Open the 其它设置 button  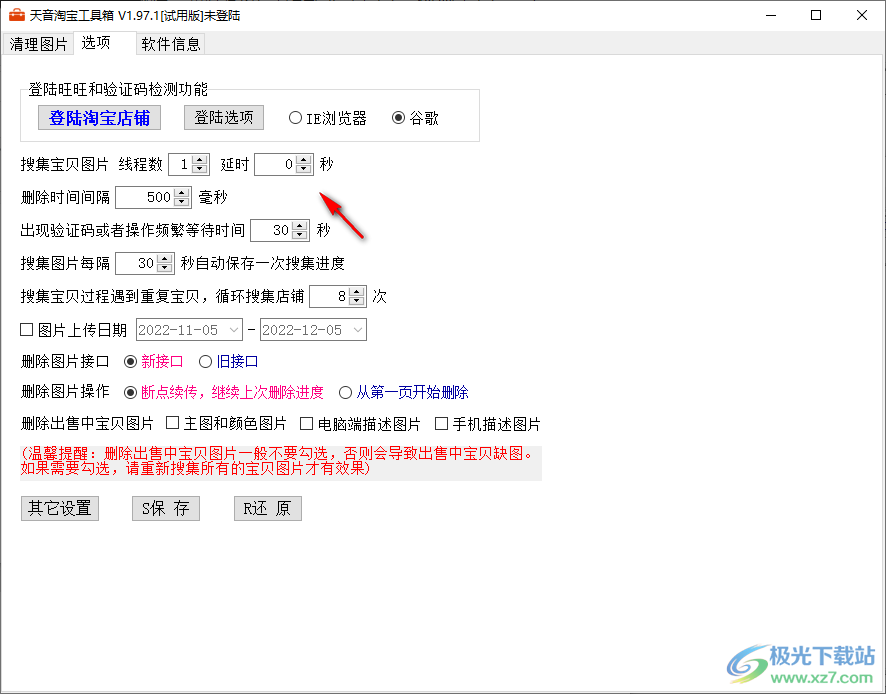(60, 508)
